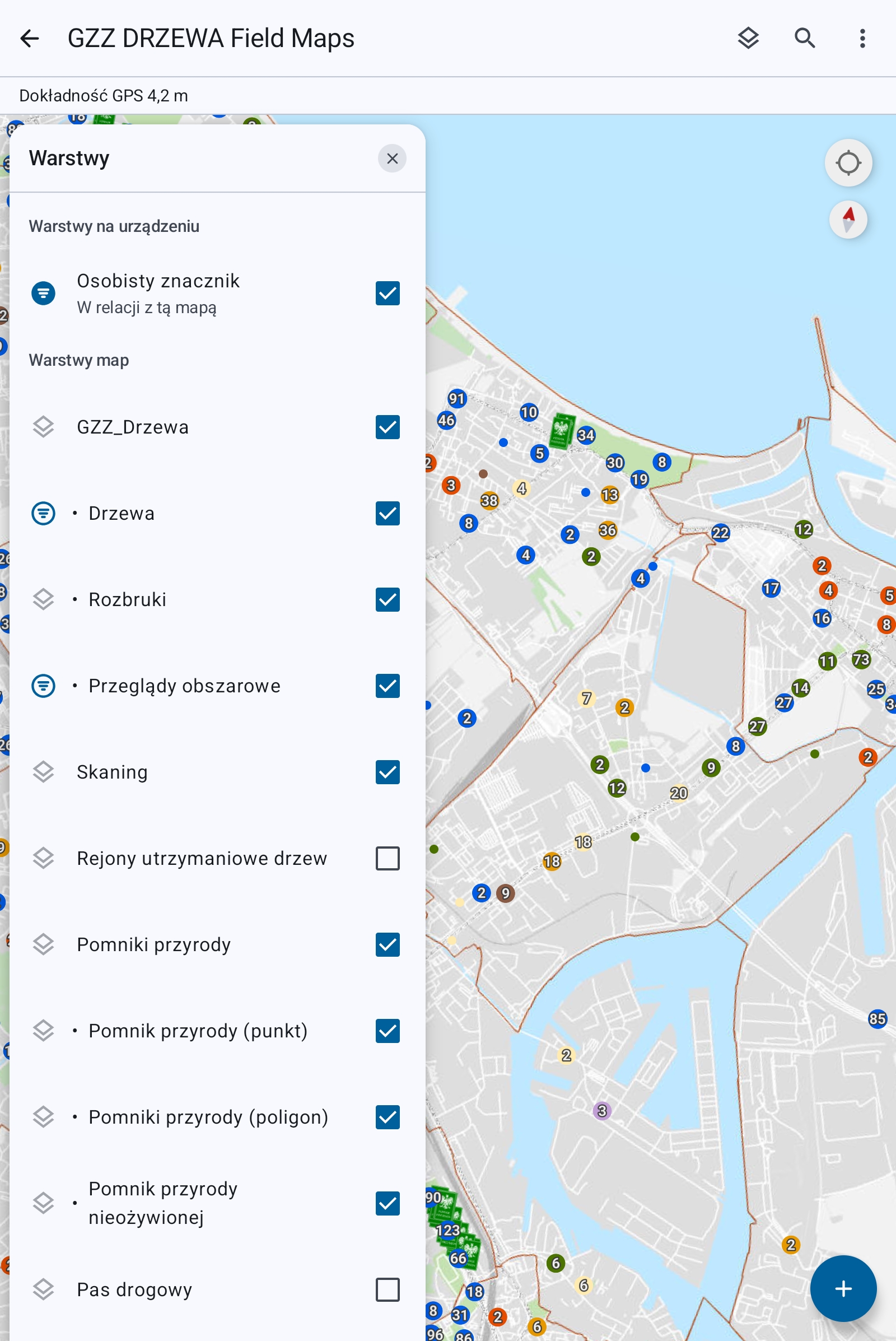Screen dimensions: 896x1341
Task: Tap the filter icon beside Osobisty znacznik
Action: 44,293
